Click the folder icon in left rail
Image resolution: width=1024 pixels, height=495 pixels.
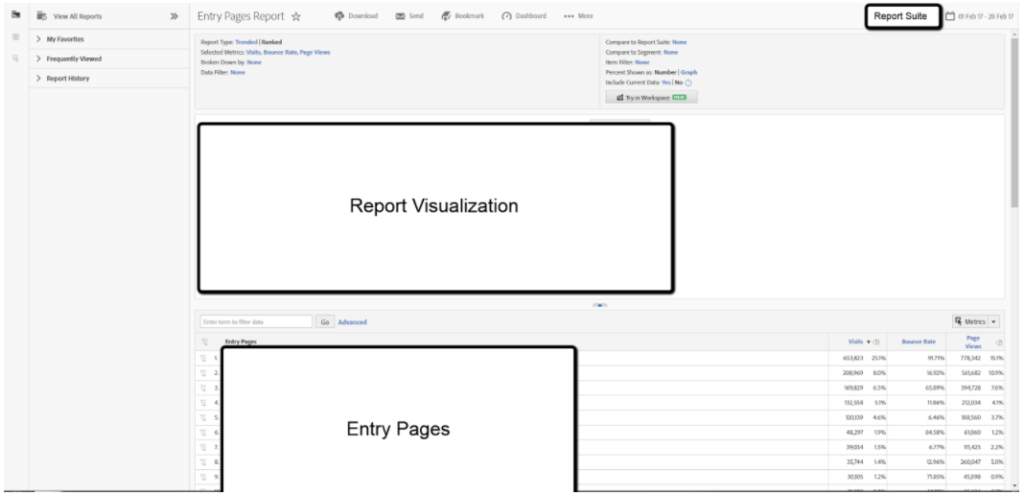tap(14, 16)
